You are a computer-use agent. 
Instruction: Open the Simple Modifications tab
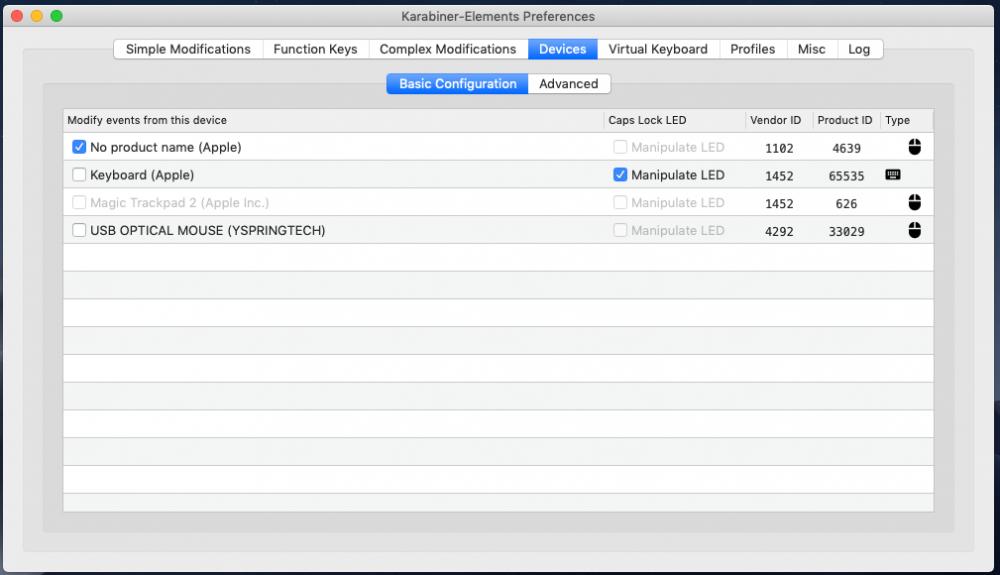[188, 49]
